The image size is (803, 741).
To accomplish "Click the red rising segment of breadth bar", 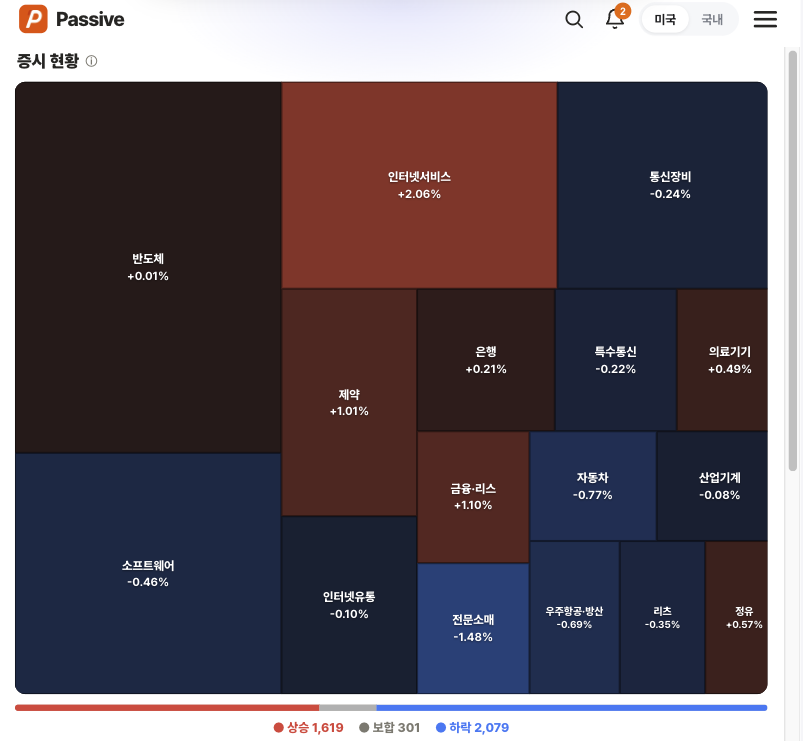I will click(x=167, y=708).
